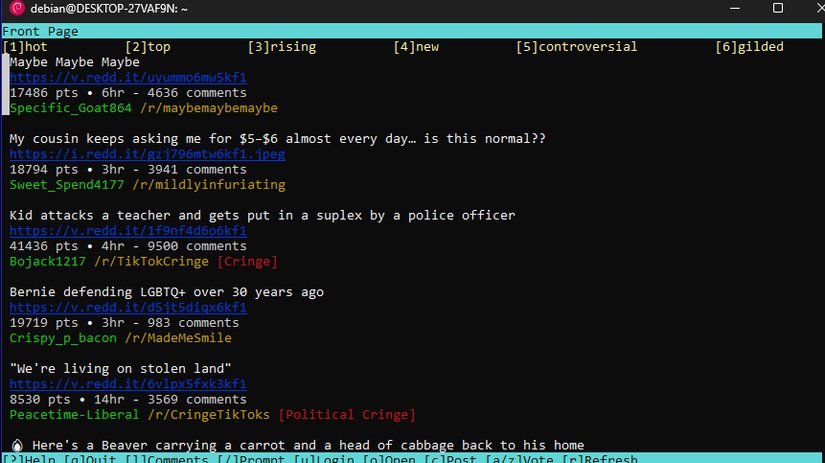
Task: Select "Bernie defending LGBTQ+" post title
Action: [166, 292]
